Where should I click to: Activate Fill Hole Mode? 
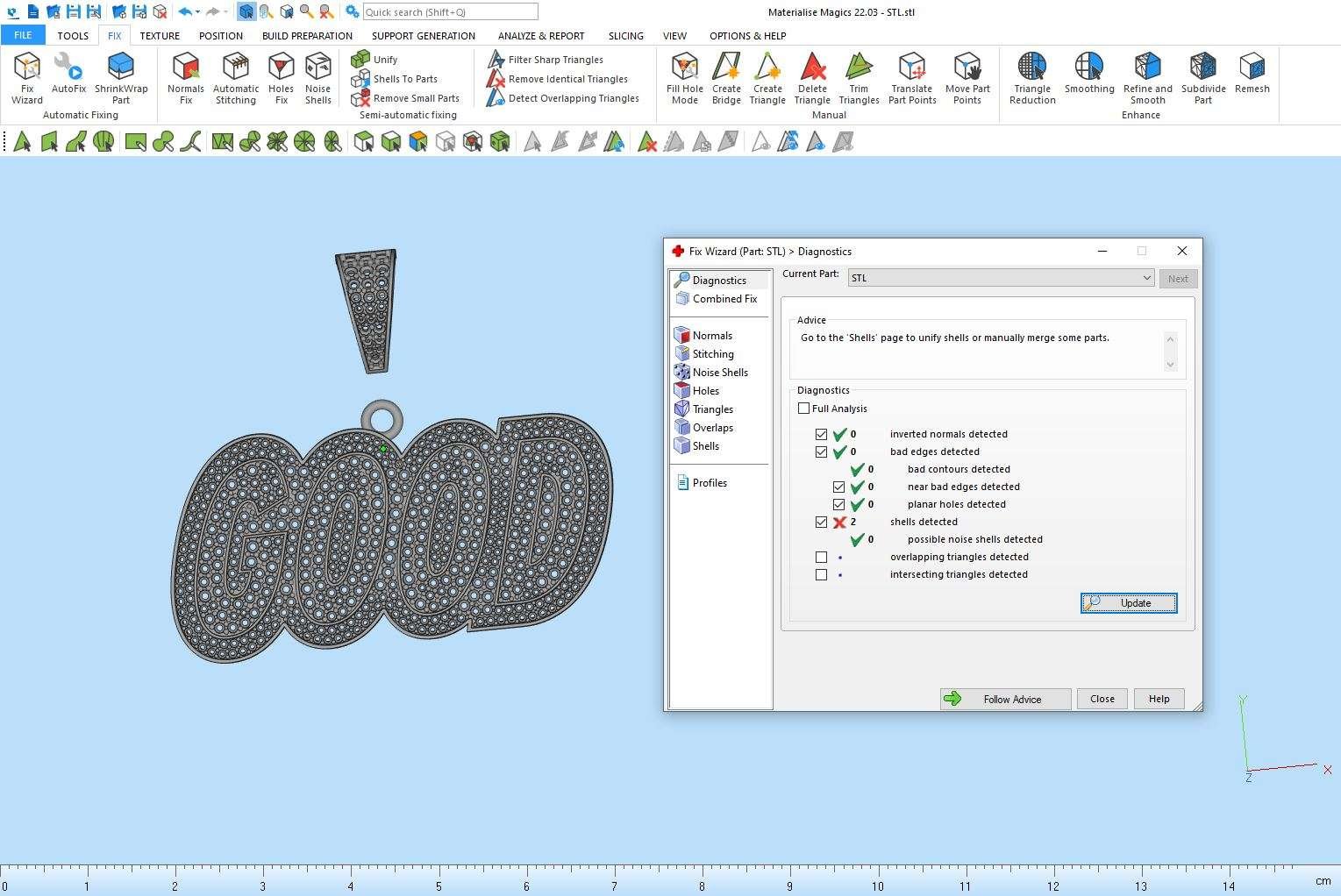(x=684, y=77)
